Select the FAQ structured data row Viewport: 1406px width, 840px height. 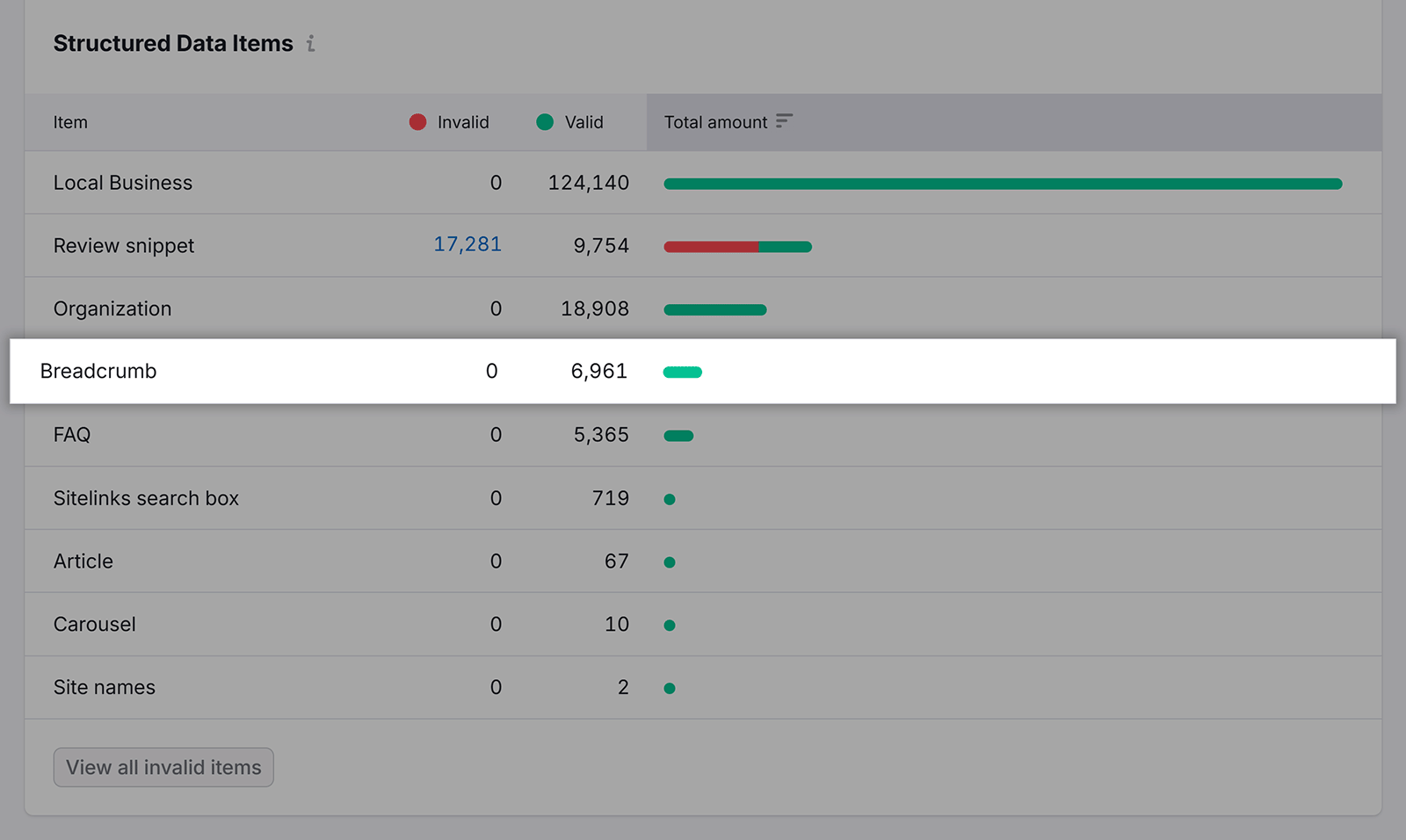[71, 434]
